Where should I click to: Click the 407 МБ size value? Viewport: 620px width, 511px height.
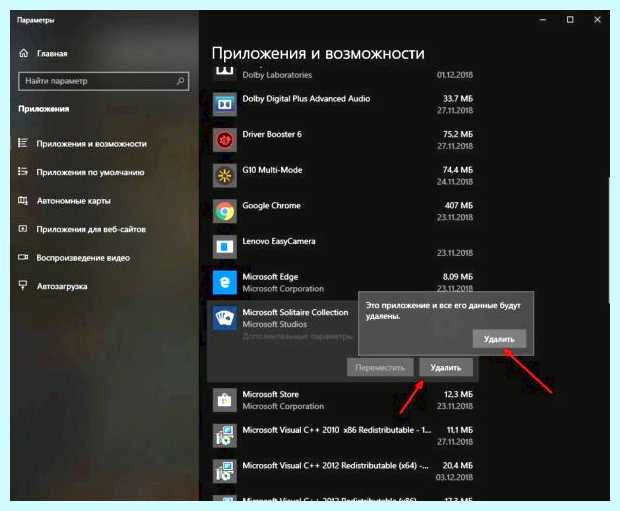459,205
